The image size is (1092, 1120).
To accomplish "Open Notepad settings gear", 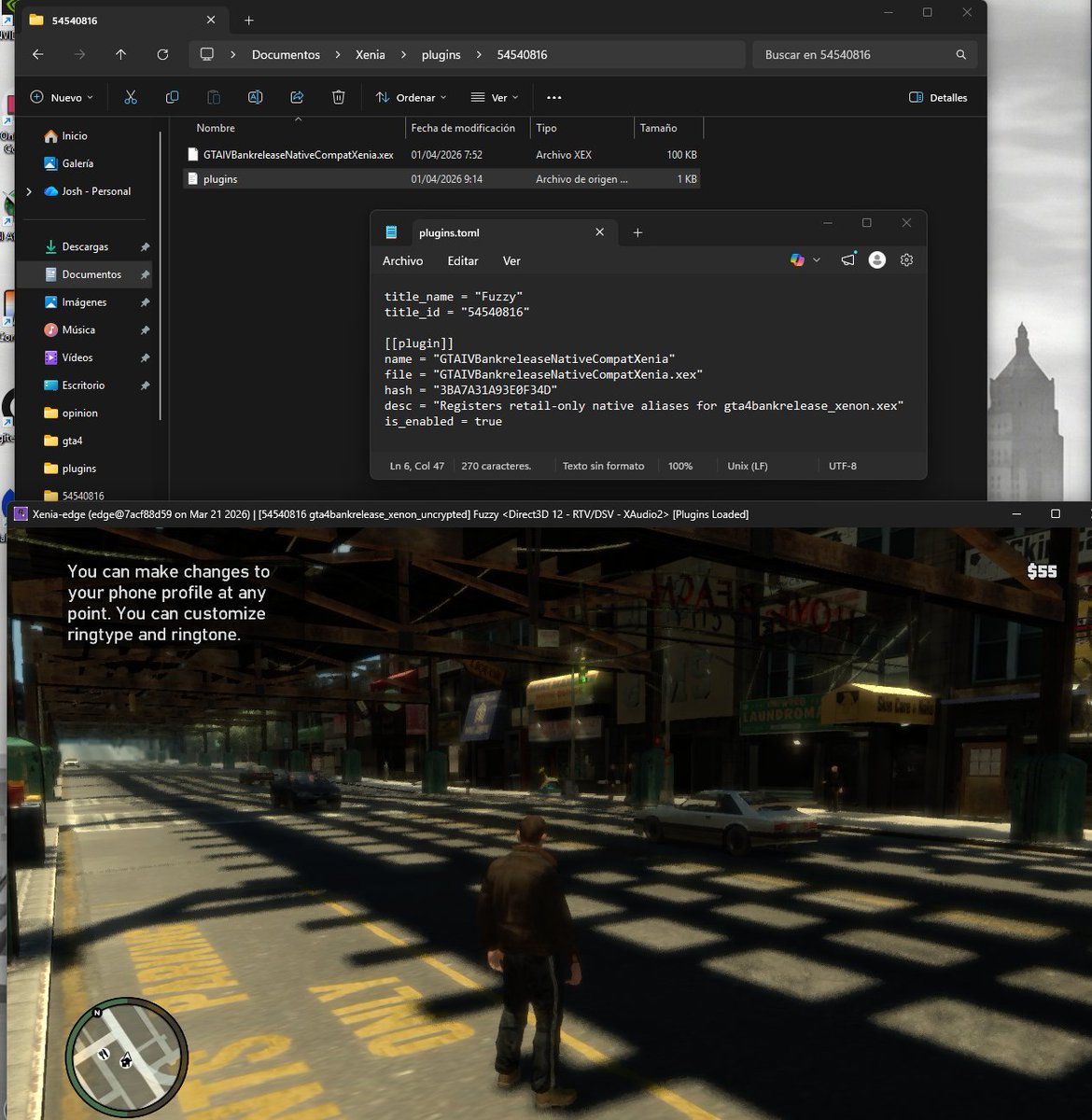I will pos(906,260).
